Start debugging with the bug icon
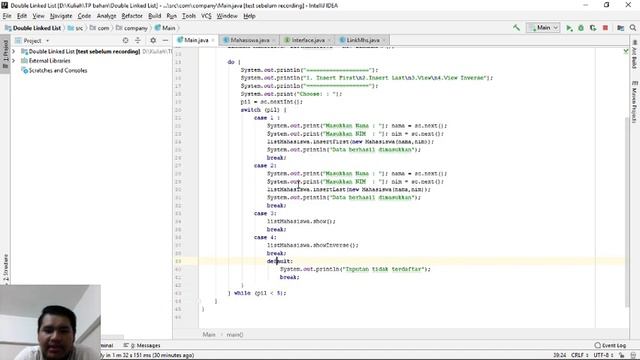This screenshot has width=640, height=360. (581, 28)
